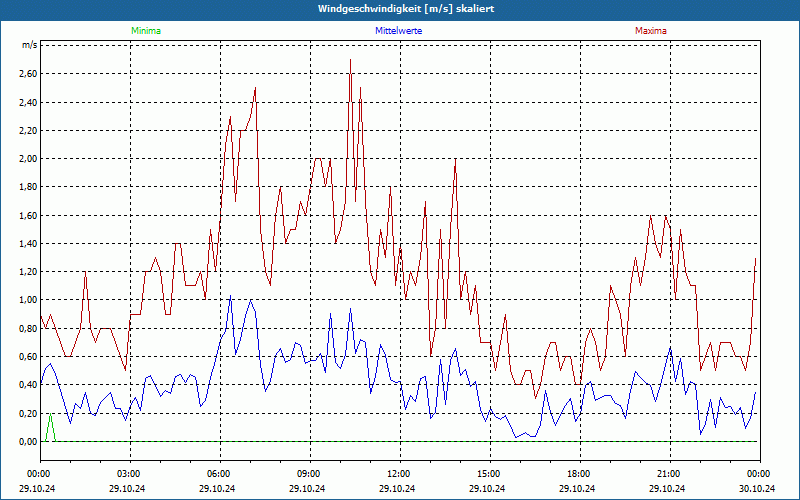Select the 1,40 y-axis value
The height and width of the screenshot is (500, 800).
[x=28, y=244]
